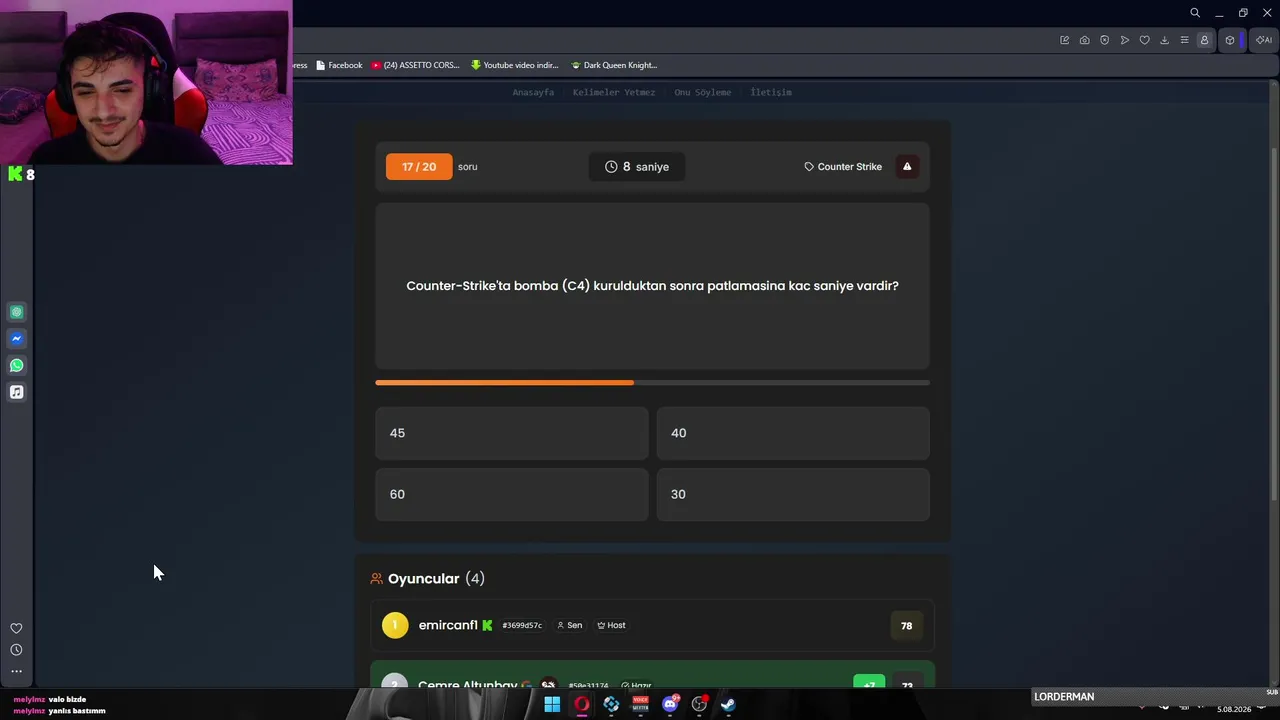Image resolution: width=1280 pixels, height=720 pixels.
Task: Open the Dark Queen Knight bookmark
Action: pos(614,65)
